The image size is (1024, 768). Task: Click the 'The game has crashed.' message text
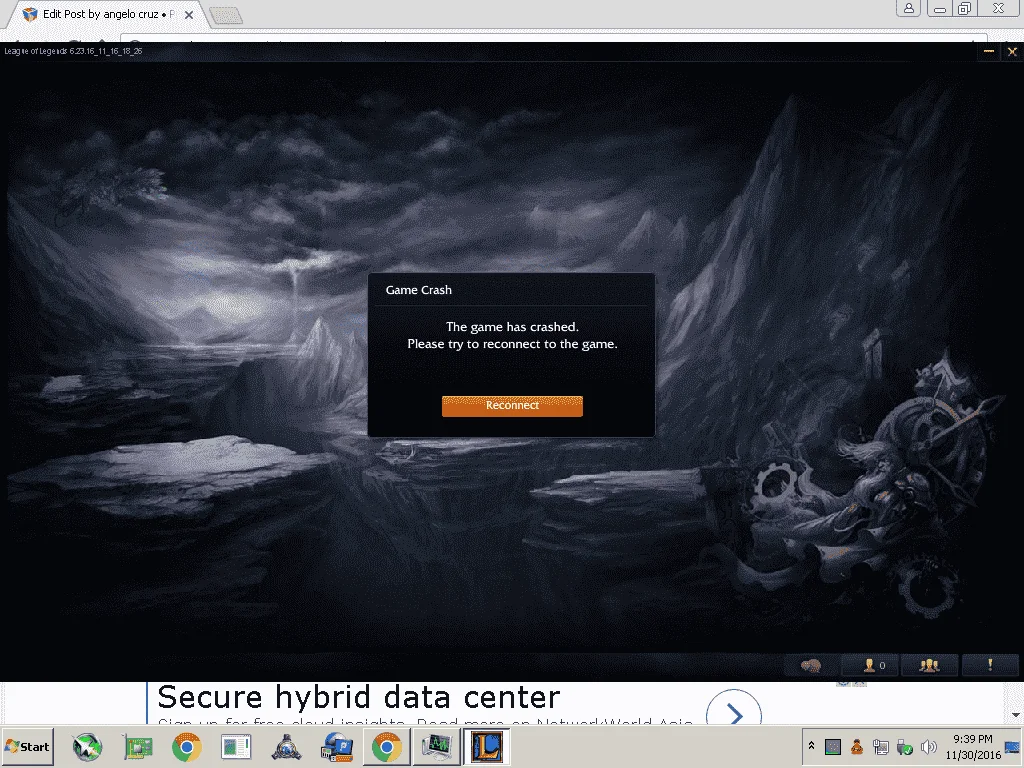point(512,327)
